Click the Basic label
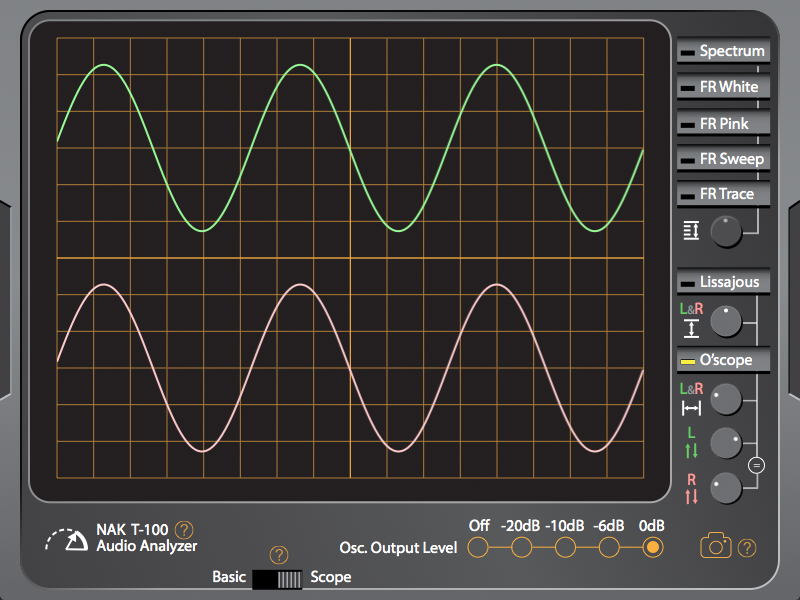 point(229,577)
